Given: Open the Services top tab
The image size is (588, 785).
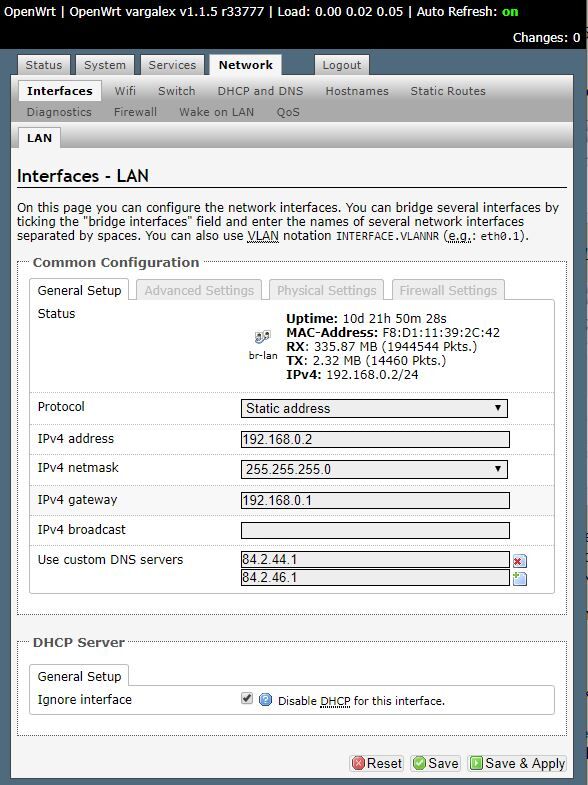Looking at the screenshot, I should (x=172, y=65).
